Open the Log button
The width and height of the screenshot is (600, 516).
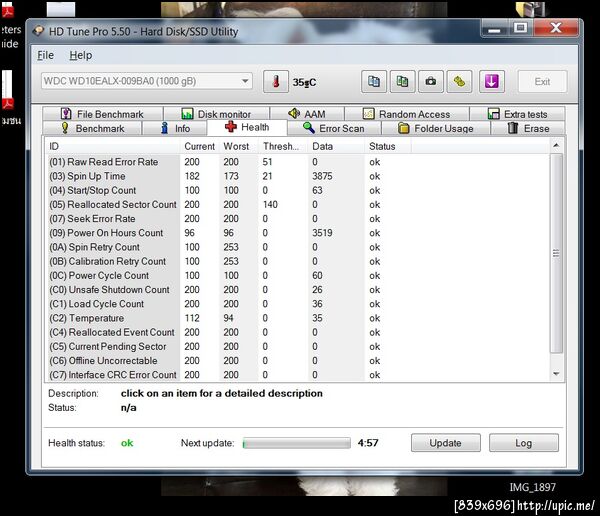point(523,443)
